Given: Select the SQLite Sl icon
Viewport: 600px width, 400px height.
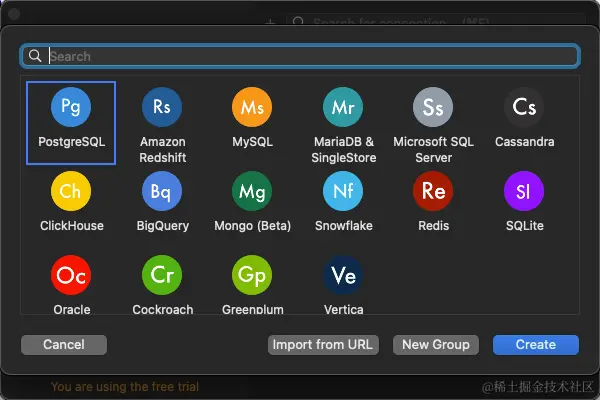Looking at the screenshot, I should pos(524,191).
